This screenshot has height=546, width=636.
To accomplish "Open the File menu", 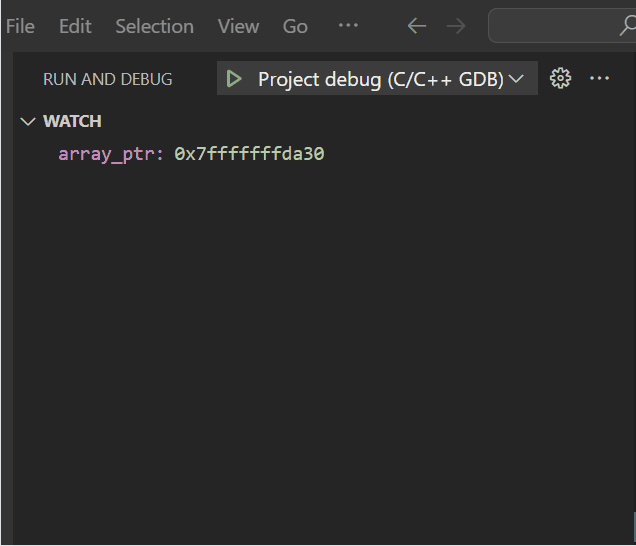I will coord(20,26).
